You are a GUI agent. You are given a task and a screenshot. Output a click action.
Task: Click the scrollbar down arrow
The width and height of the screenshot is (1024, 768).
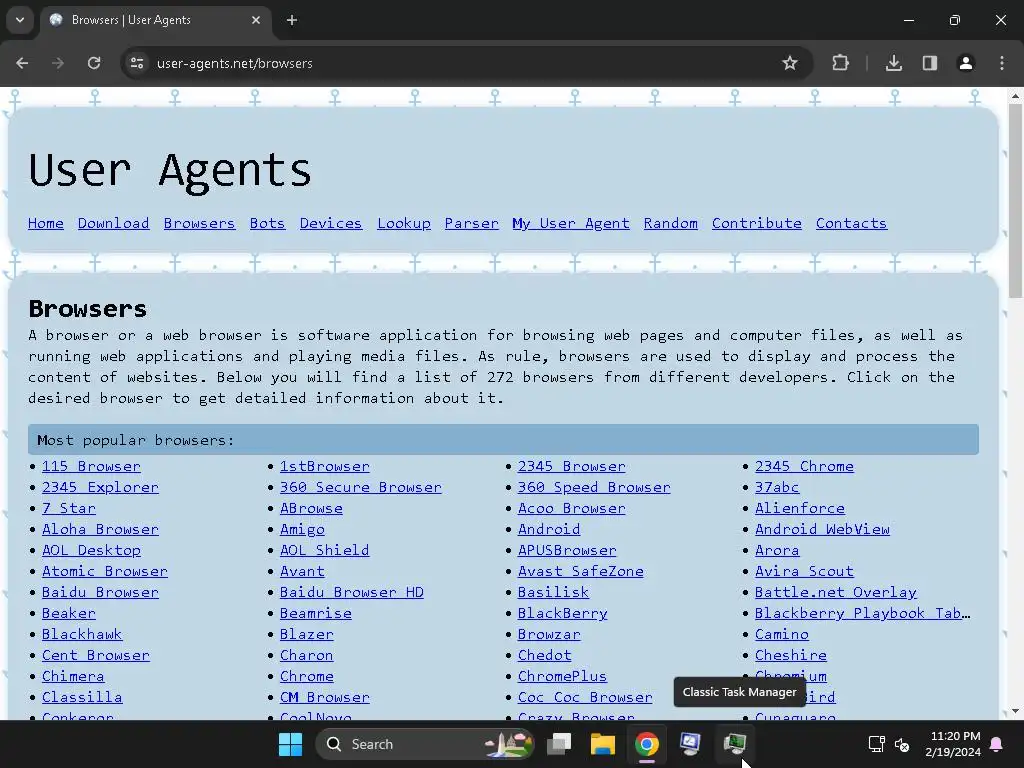click(1015, 711)
